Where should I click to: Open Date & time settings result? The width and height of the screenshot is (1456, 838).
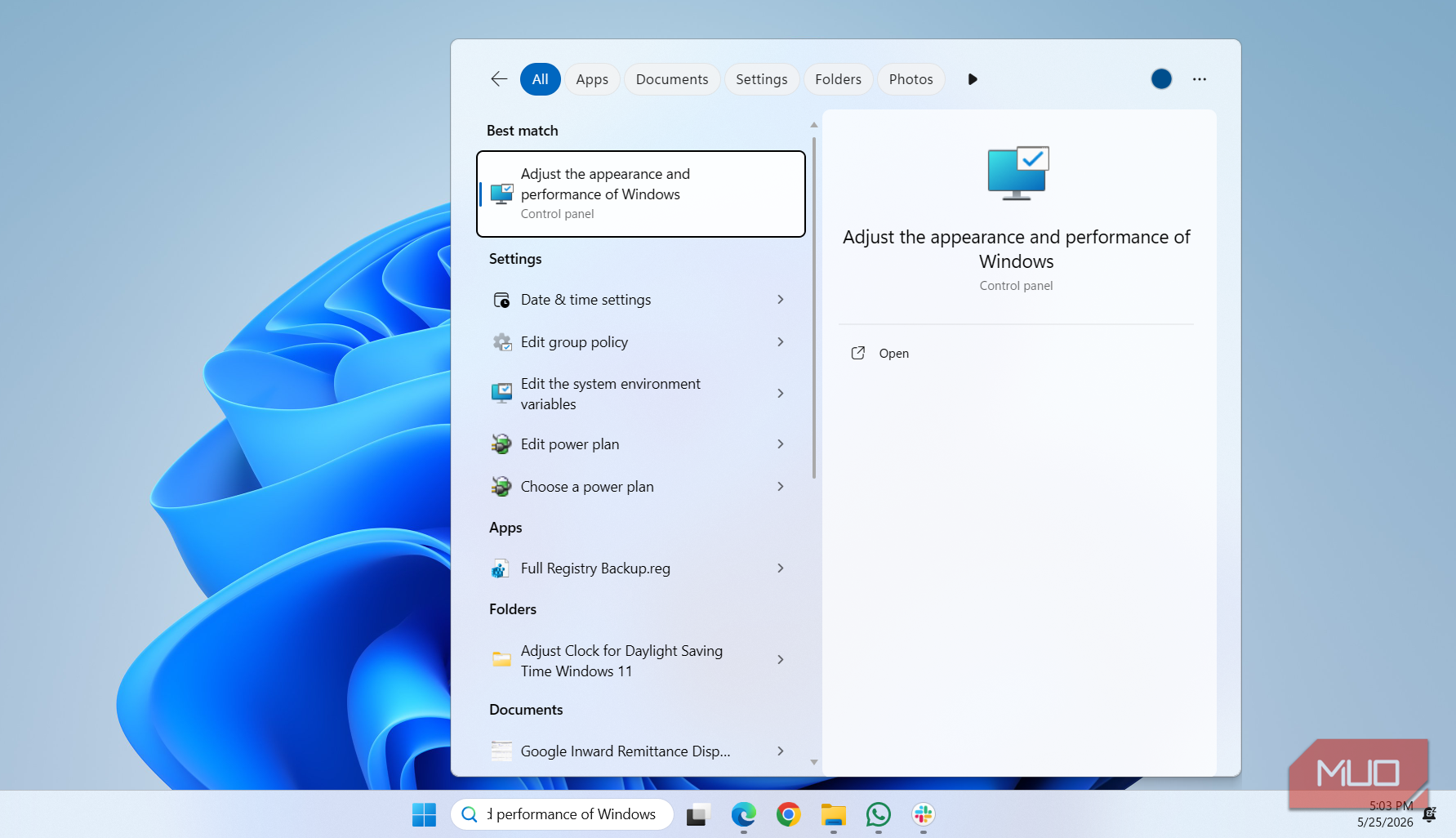[641, 300]
